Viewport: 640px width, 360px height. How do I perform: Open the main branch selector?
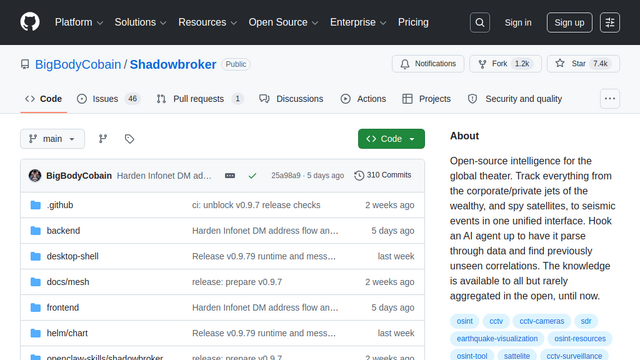[53, 139]
